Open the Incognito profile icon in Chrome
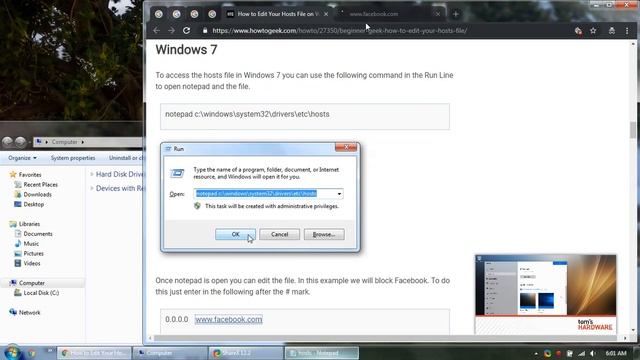This screenshot has width=640, height=360. tap(611, 31)
